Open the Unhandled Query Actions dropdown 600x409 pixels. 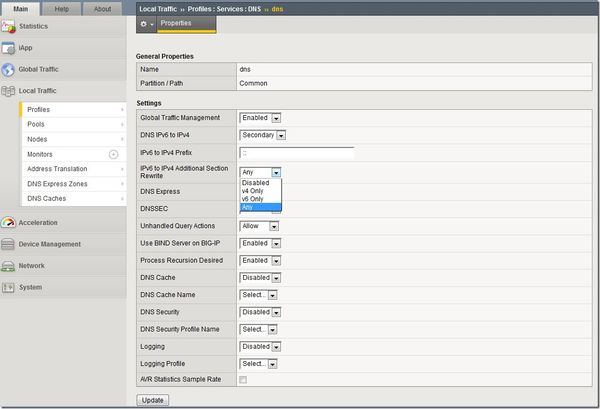[x=259, y=226]
